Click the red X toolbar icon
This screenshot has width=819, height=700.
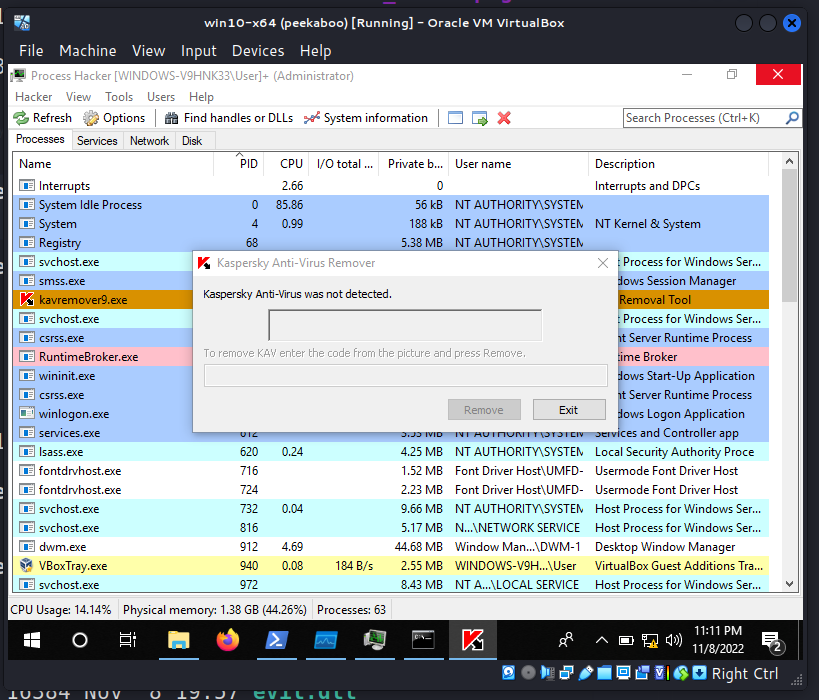pos(504,118)
